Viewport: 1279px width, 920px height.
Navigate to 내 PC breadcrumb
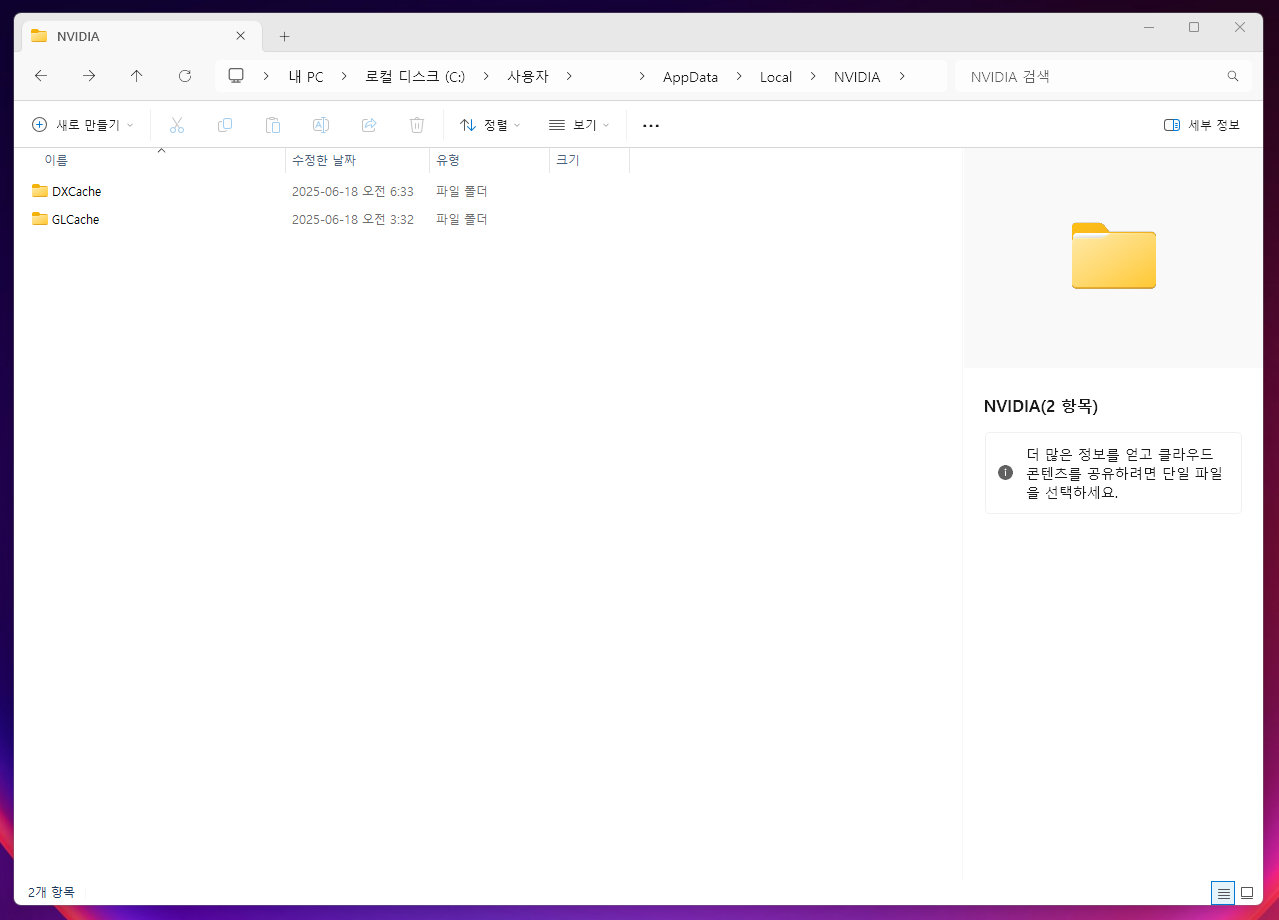pyautogui.click(x=306, y=77)
